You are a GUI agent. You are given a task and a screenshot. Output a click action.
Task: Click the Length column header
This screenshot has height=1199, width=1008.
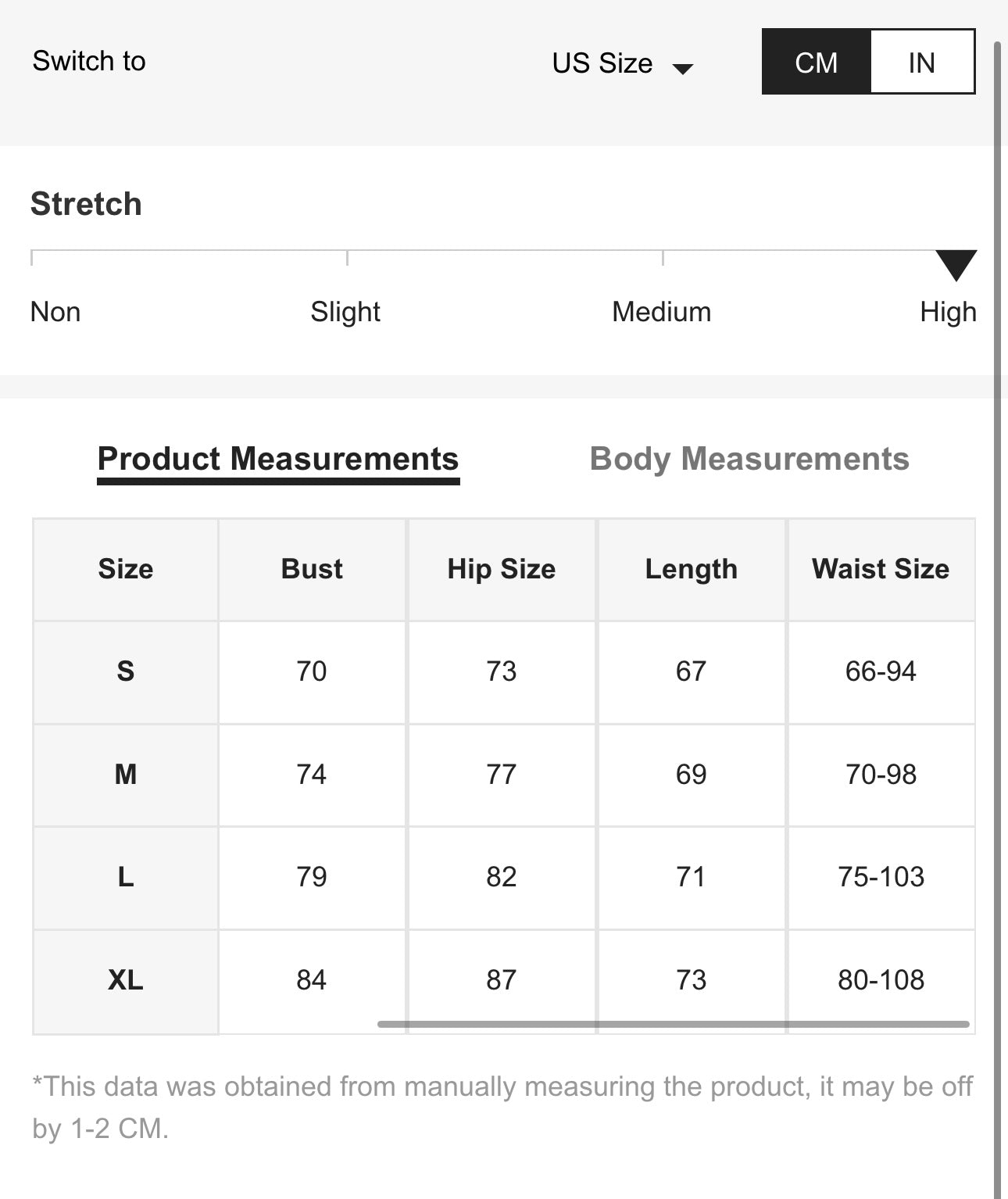(691, 569)
